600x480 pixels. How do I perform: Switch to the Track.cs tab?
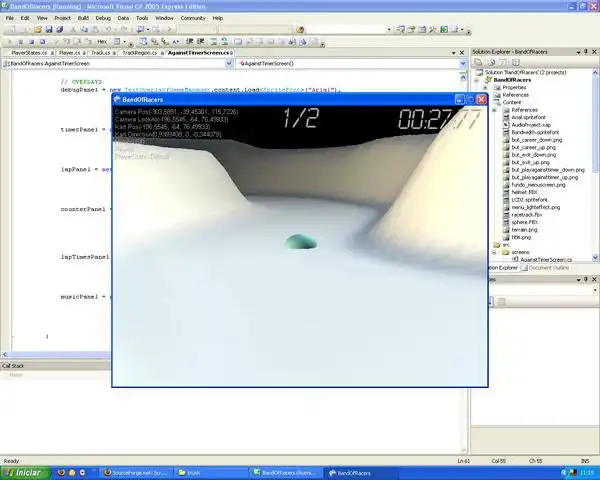(x=101, y=53)
